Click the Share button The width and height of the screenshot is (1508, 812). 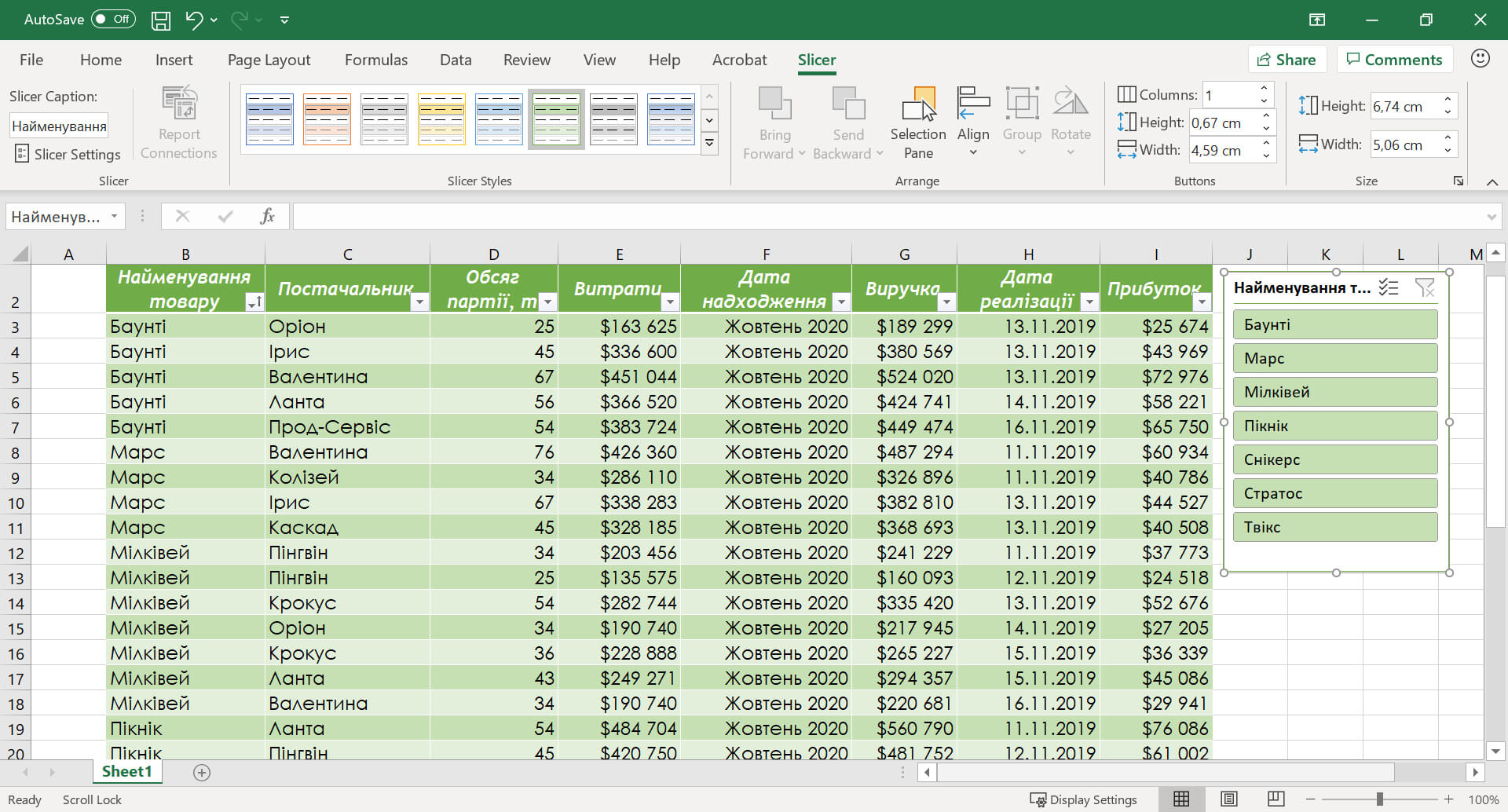coord(1287,60)
